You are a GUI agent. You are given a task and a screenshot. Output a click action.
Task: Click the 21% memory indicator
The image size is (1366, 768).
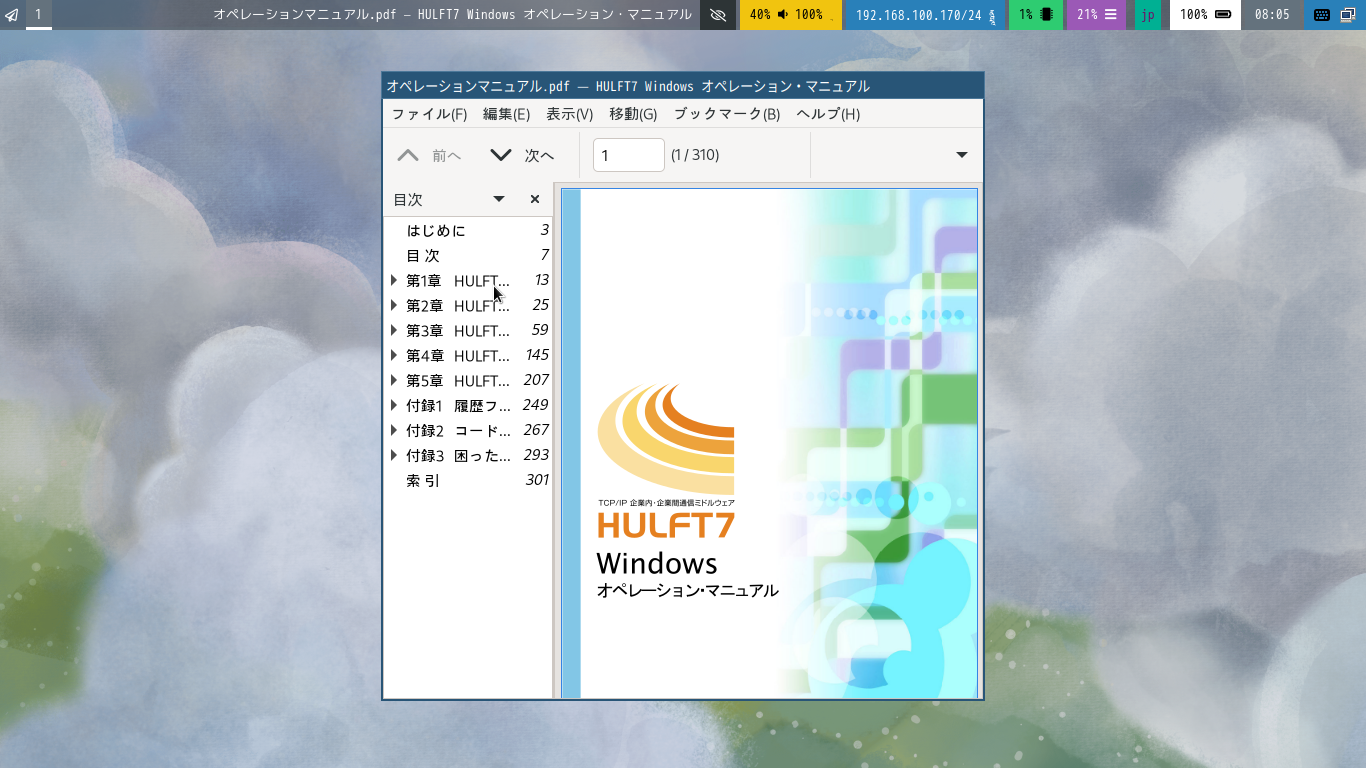click(x=1096, y=15)
